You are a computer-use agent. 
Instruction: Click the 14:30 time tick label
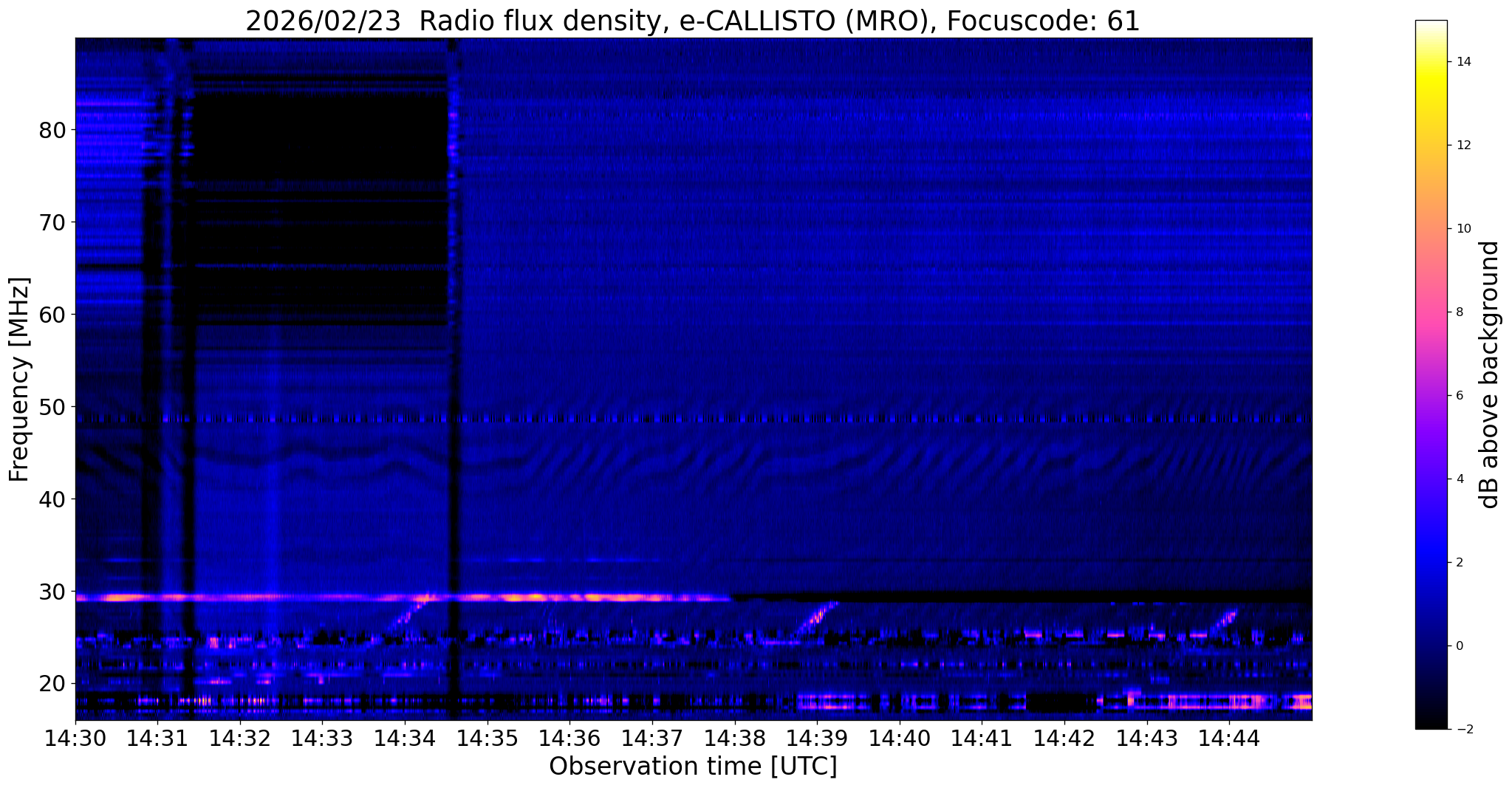75,738
